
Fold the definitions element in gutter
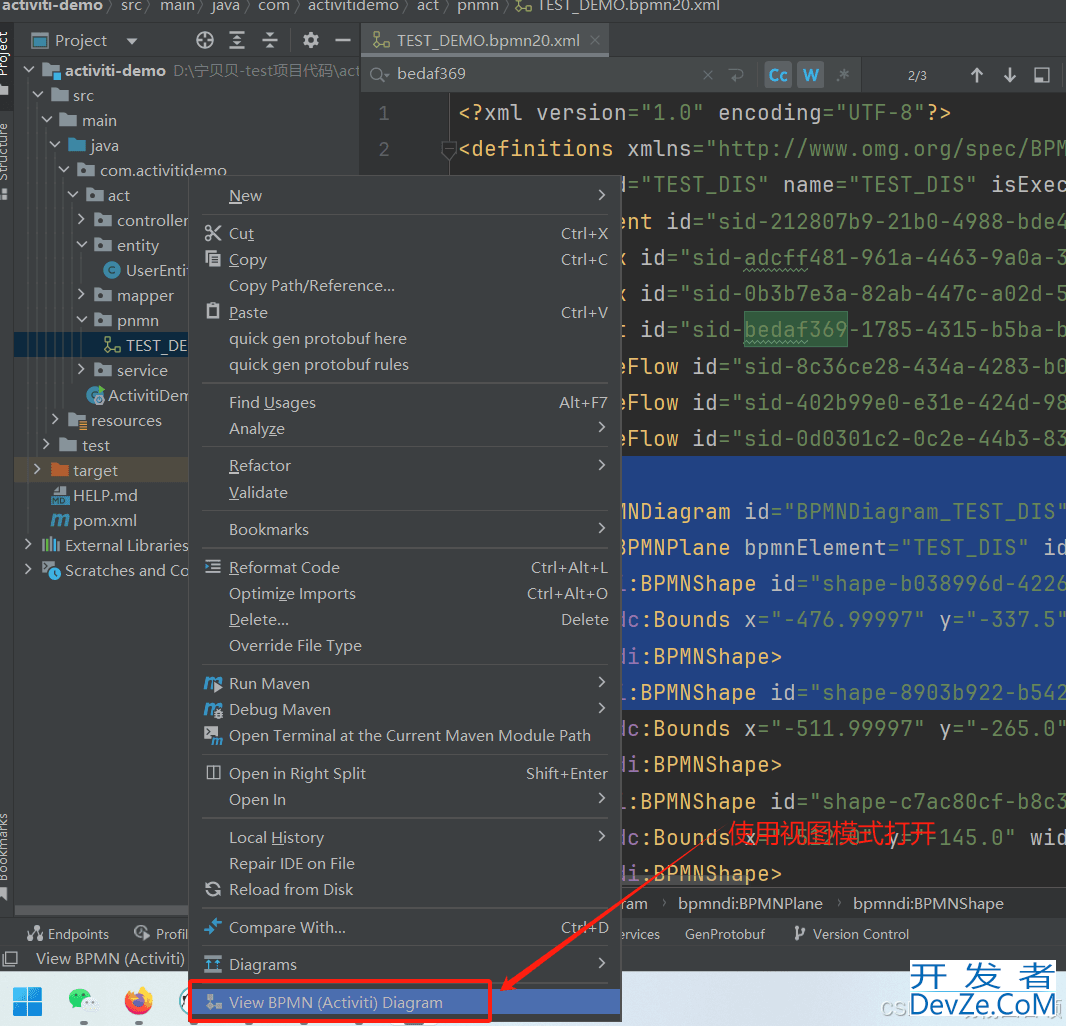[448, 148]
